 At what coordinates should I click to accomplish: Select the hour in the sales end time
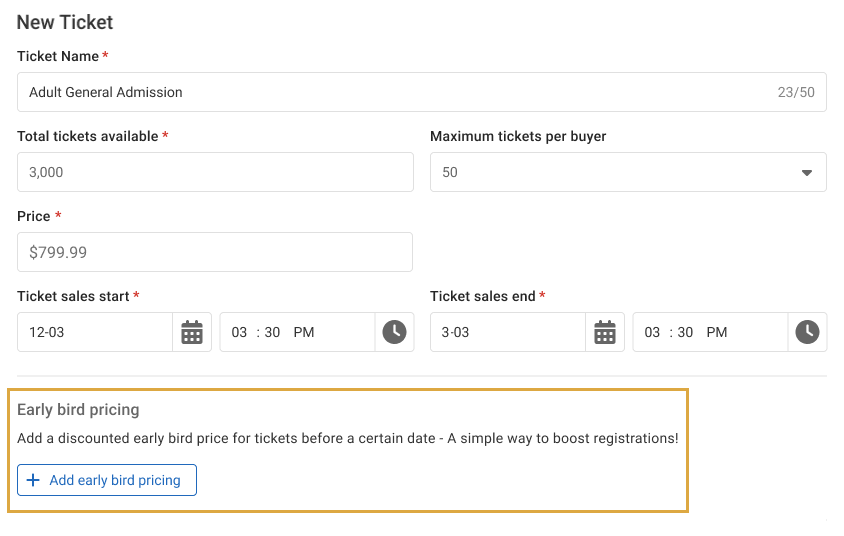pos(653,332)
